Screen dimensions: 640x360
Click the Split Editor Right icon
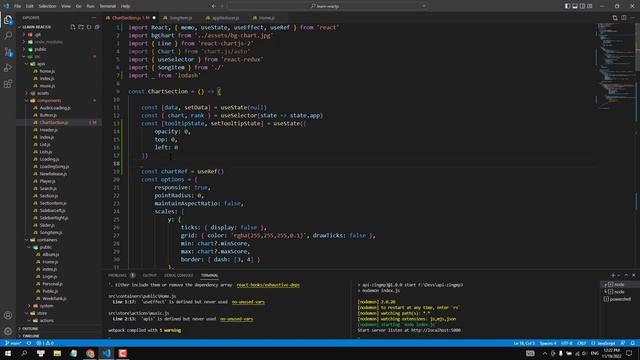tap(624, 18)
